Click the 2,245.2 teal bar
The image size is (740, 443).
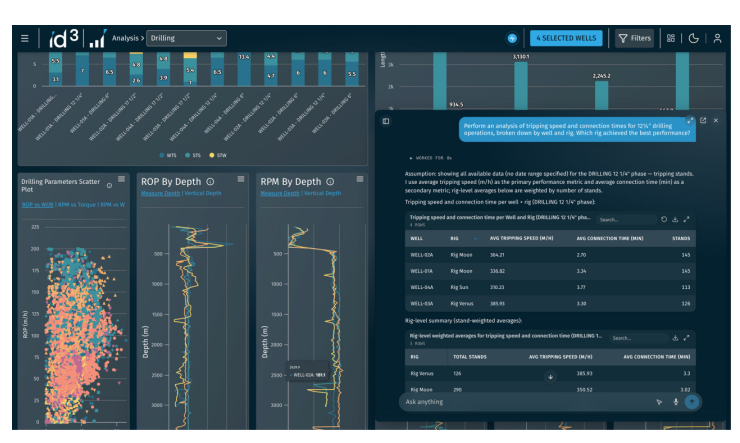(x=601, y=96)
